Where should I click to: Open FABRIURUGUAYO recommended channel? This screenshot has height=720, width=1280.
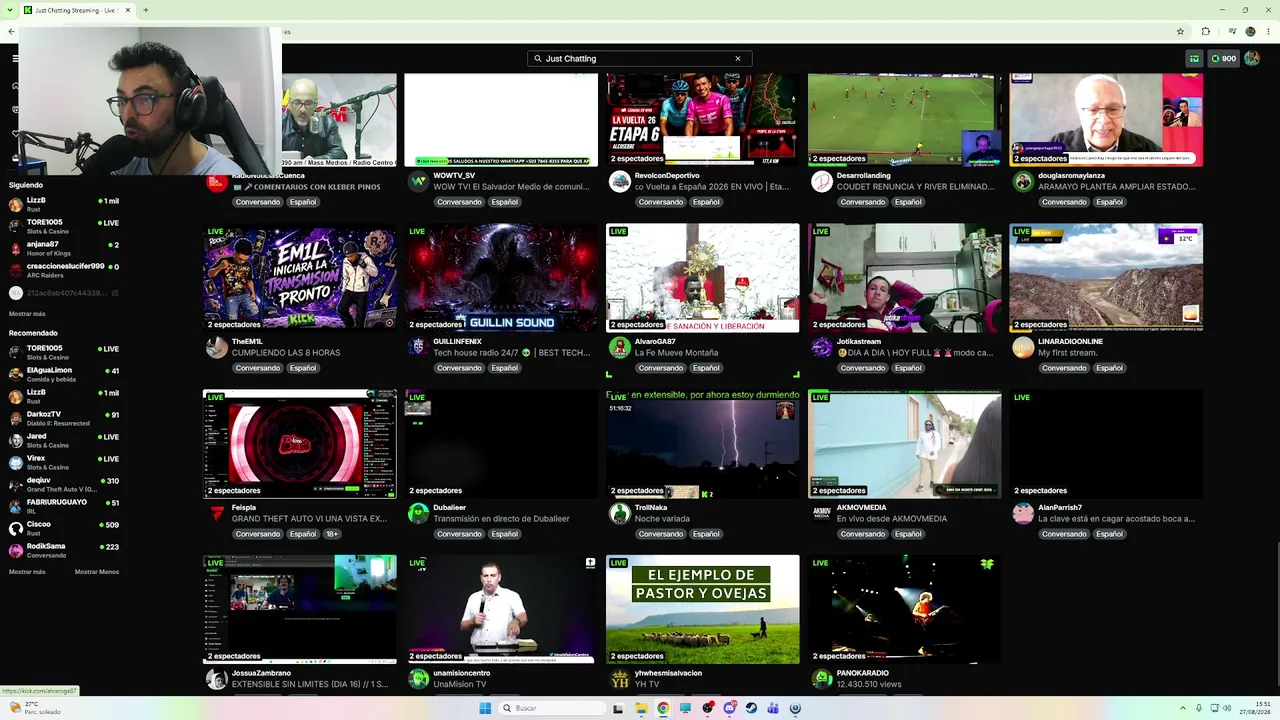64,507
